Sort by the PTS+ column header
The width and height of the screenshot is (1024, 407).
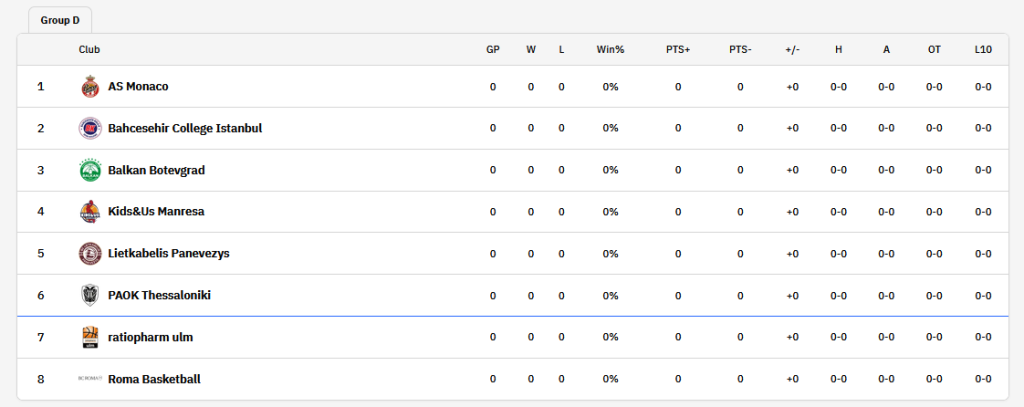click(x=678, y=50)
